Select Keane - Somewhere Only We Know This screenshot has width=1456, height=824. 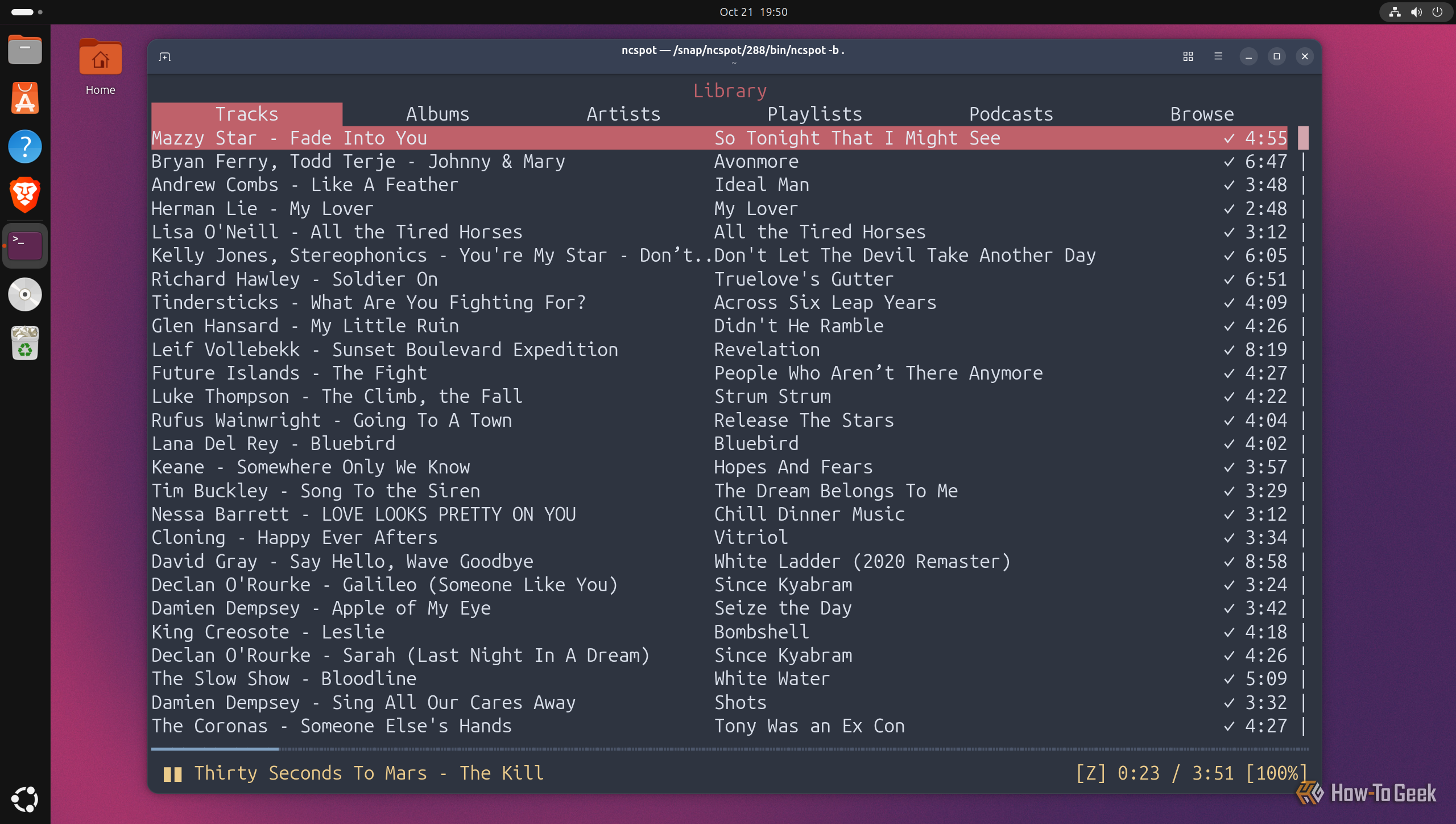pyautogui.click(x=719, y=467)
